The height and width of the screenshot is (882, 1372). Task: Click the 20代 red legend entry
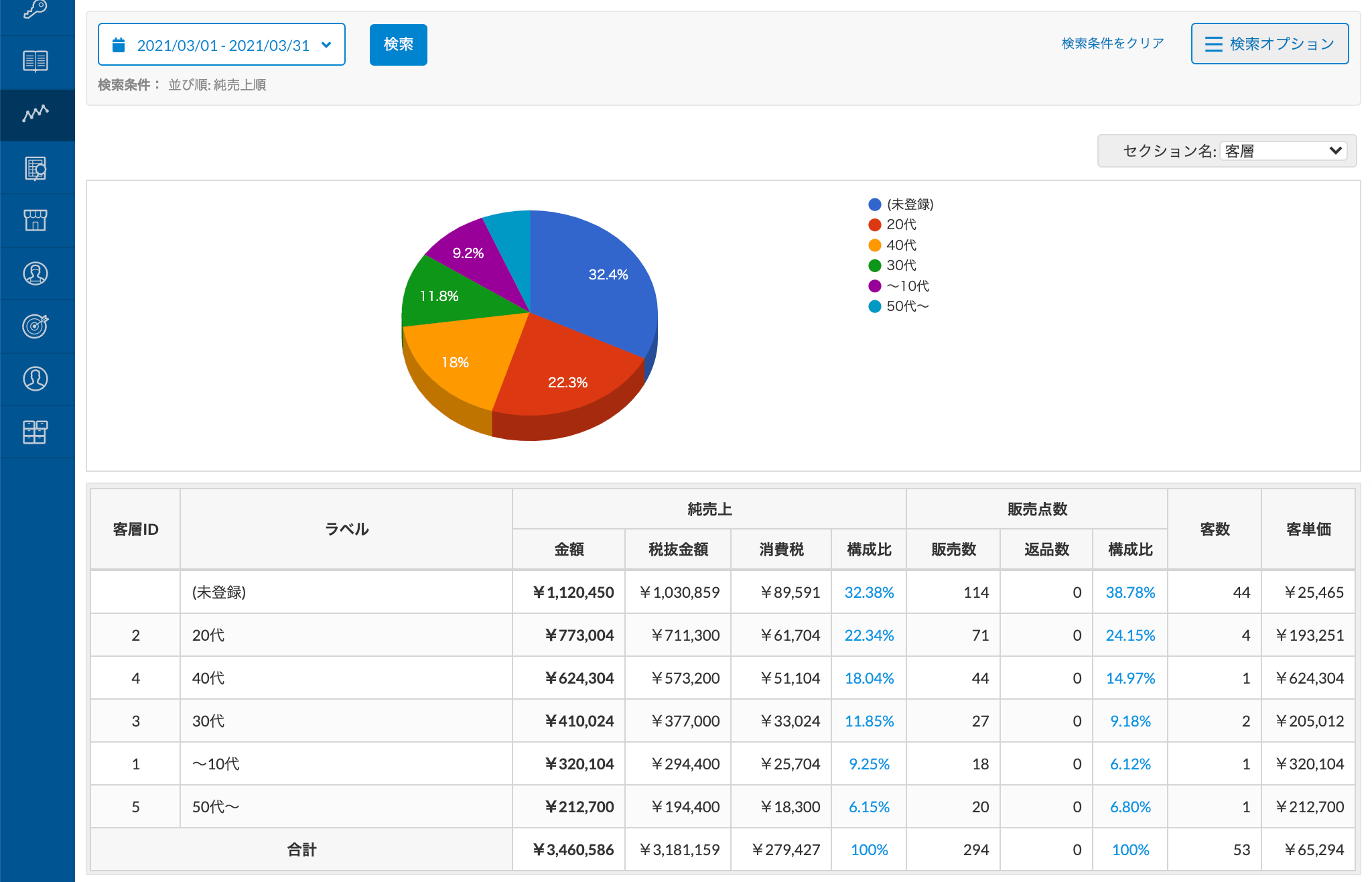900,225
